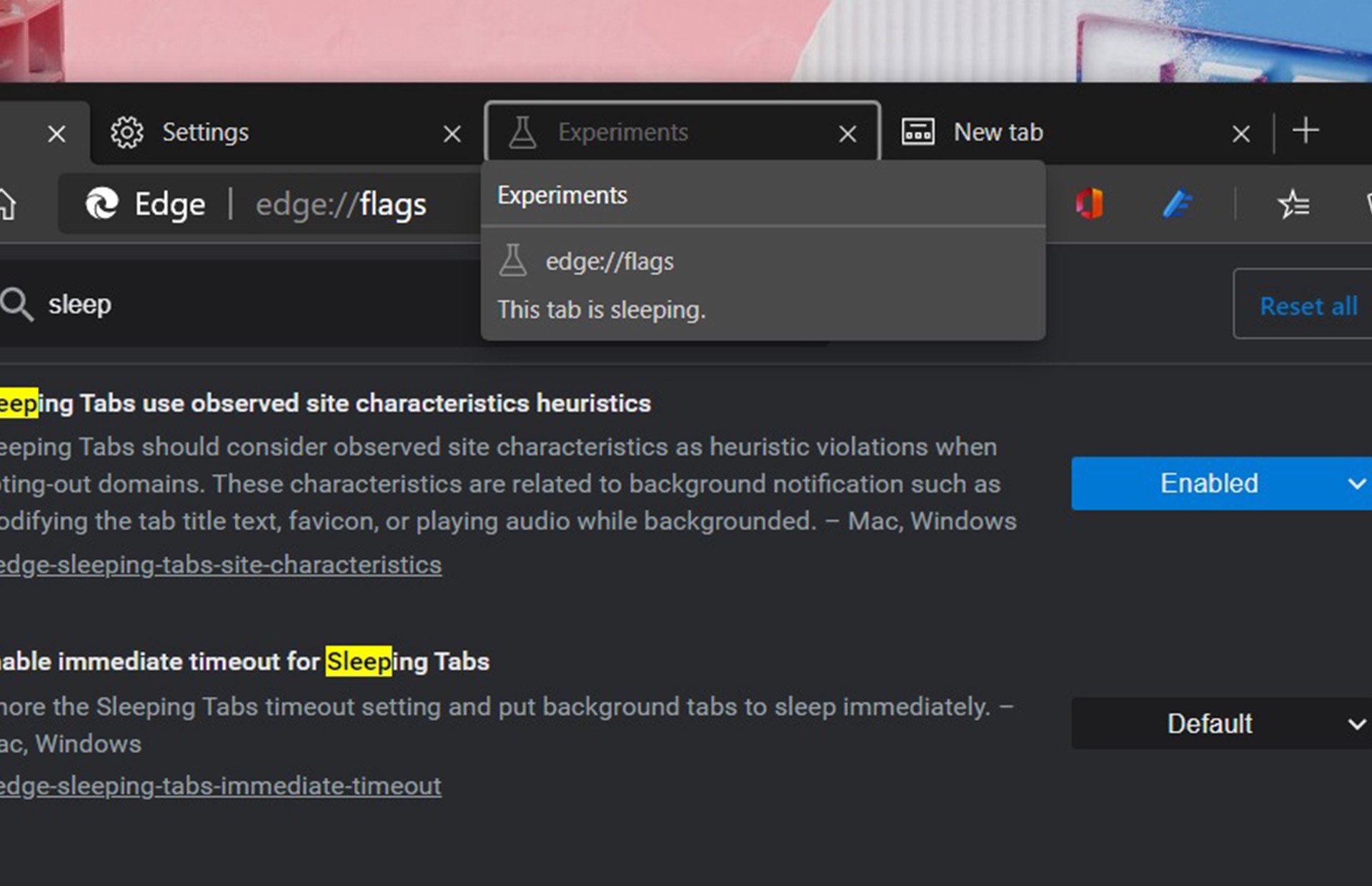Viewport: 1372px width, 886px height.
Task: Close the leftmost partially visible tab
Action: pyautogui.click(x=56, y=134)
